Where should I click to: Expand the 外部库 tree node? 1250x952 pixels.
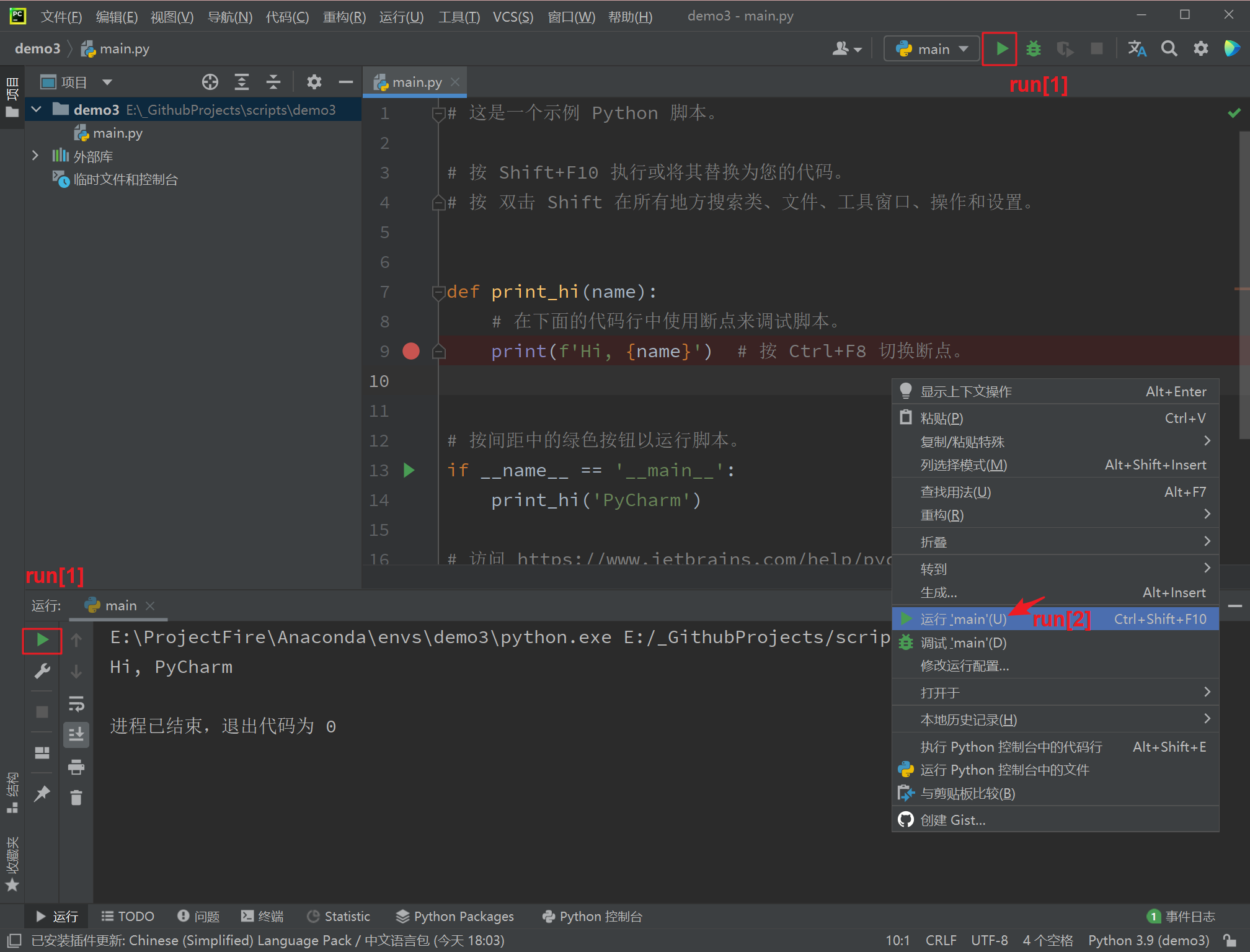click(x=35, y=156)
